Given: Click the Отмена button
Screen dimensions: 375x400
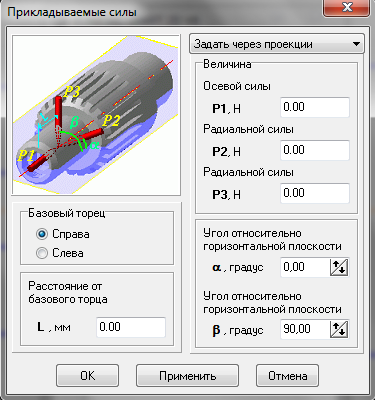Looking at the screenshot, I should point(287,376).
